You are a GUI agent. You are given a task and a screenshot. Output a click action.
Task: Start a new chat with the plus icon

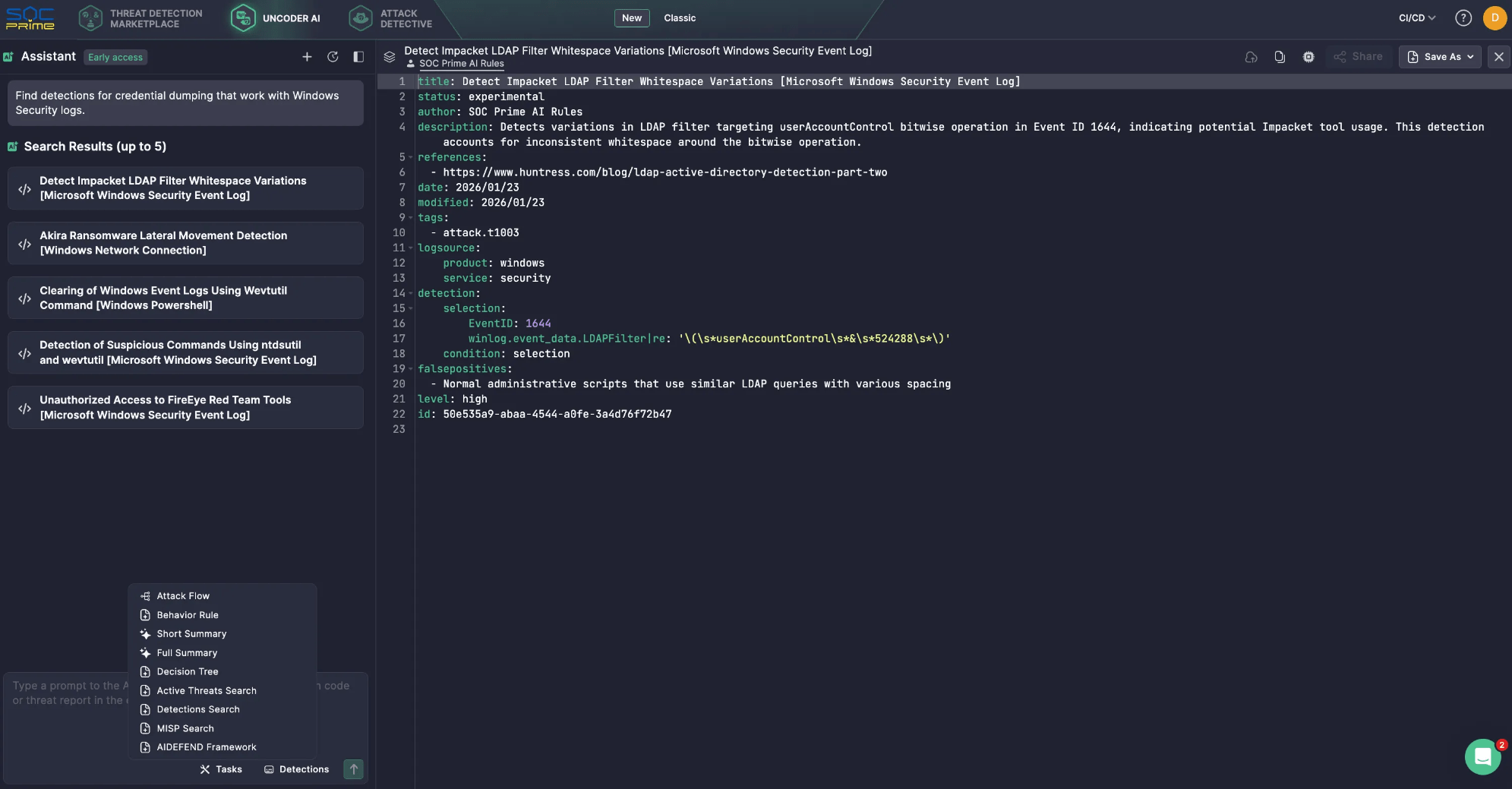point(308,56)
